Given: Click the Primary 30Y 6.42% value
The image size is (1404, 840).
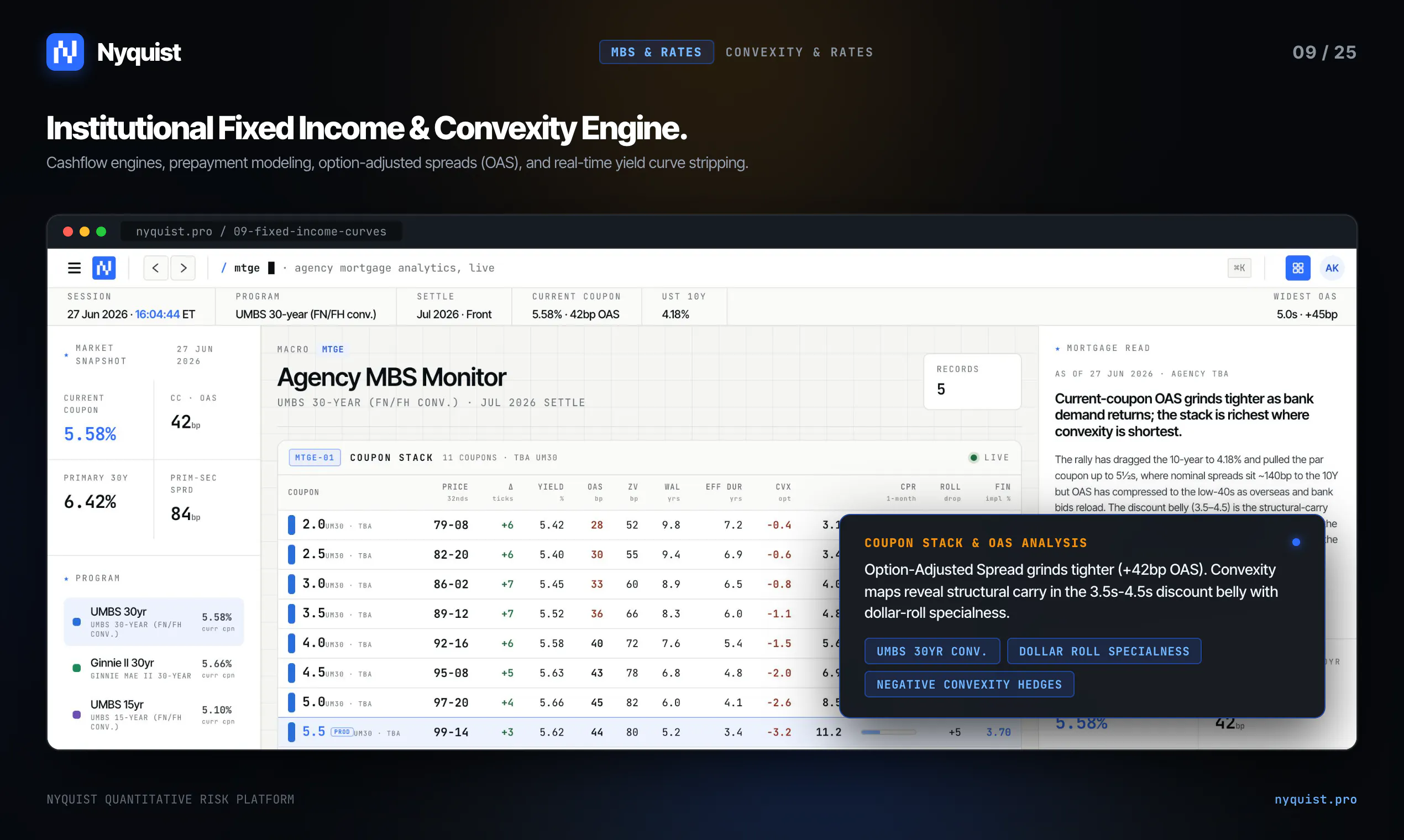Looking at the screenshot, I should pyautogui.click(x=90, y=501).
